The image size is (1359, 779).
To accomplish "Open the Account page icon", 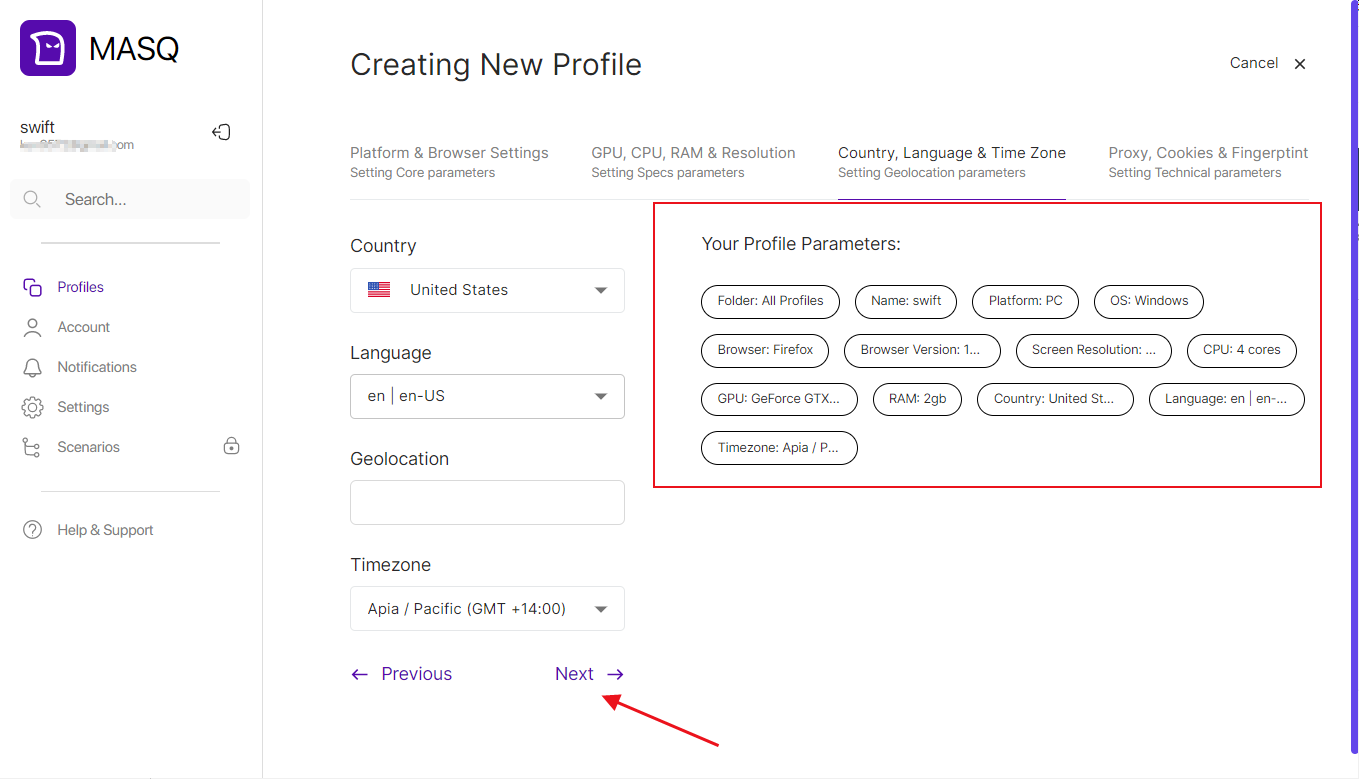I will pyautogui.click(x=32, y=327).
